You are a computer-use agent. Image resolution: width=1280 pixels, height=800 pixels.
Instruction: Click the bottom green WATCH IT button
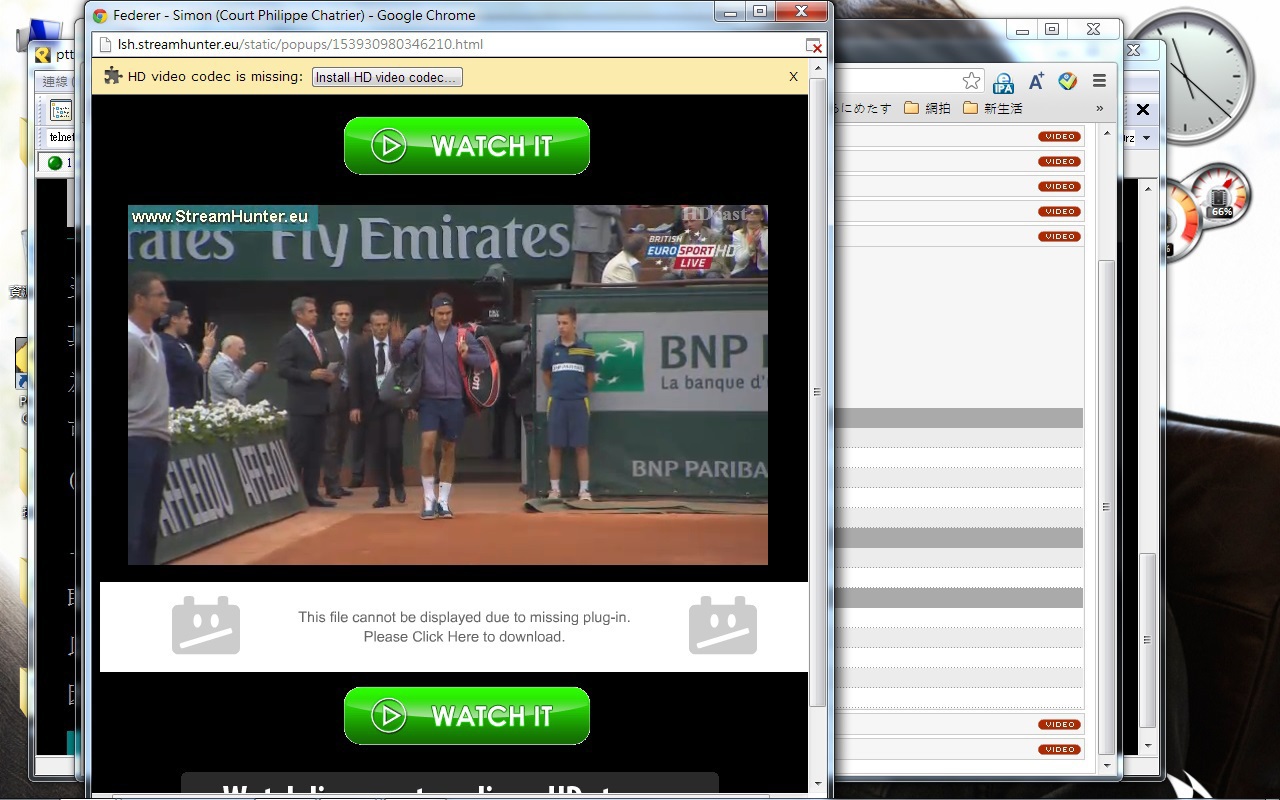467,716
